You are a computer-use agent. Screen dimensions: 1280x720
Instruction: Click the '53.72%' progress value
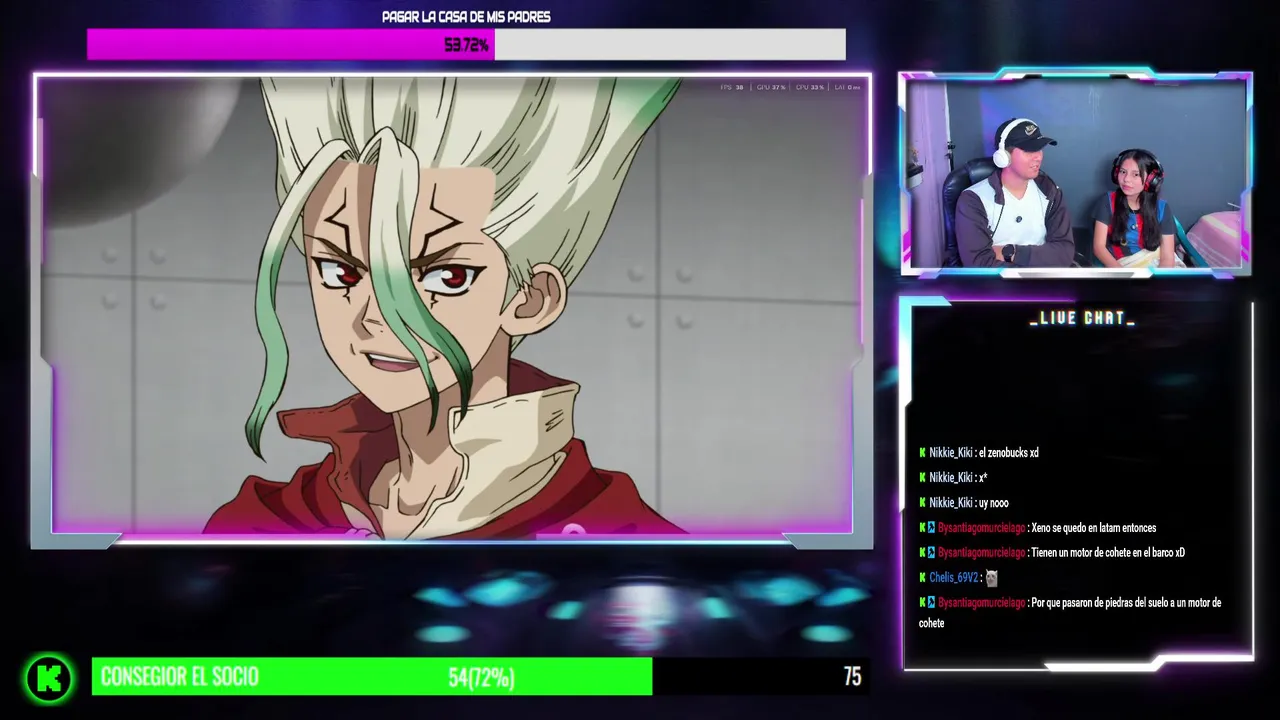(466, 45)
